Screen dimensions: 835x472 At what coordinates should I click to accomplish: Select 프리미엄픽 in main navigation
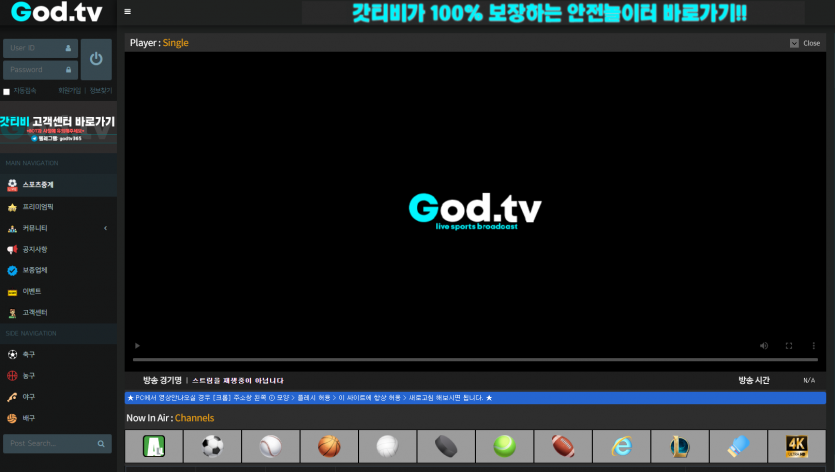click(58, 207)
